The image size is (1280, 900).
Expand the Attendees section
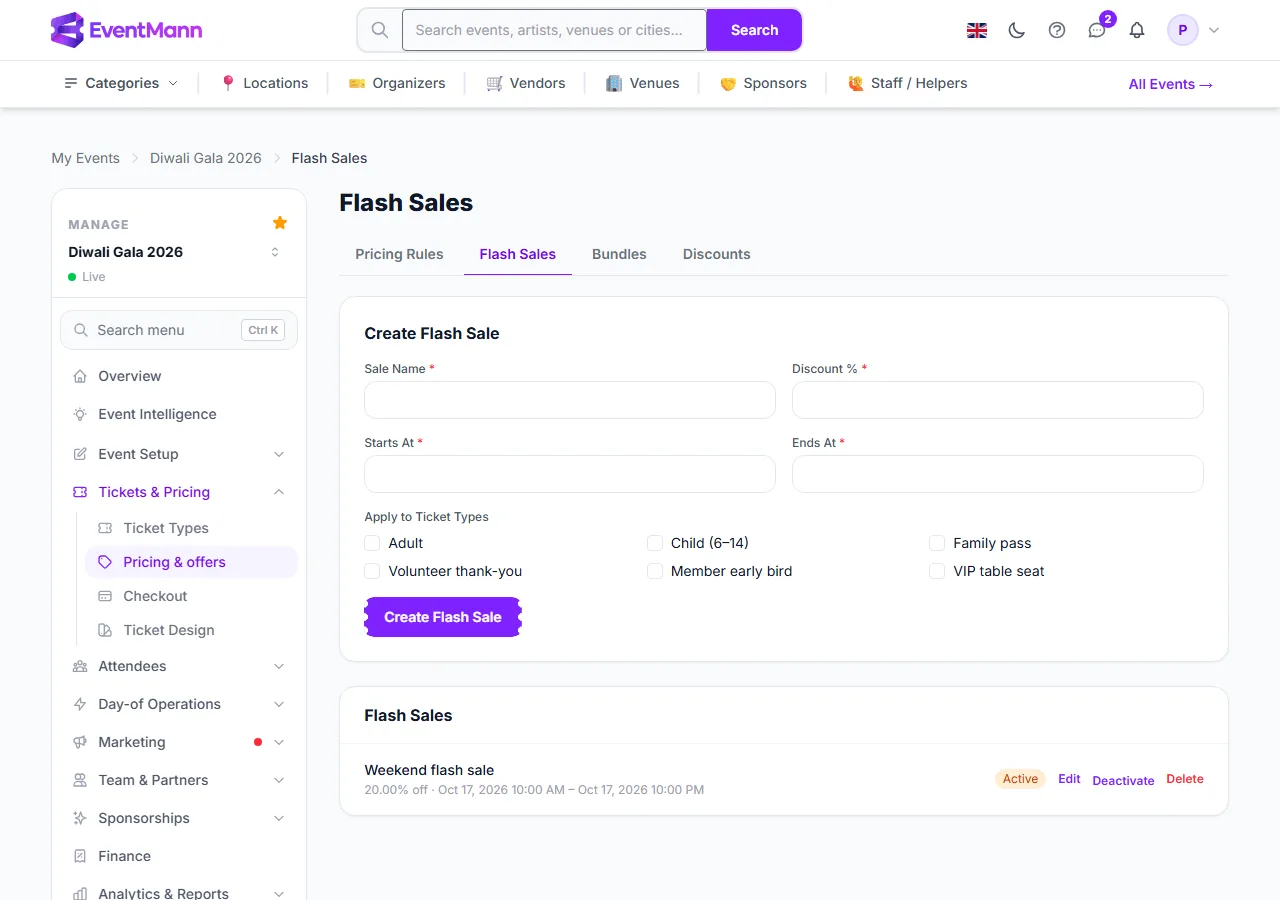(x=279, y=666)
